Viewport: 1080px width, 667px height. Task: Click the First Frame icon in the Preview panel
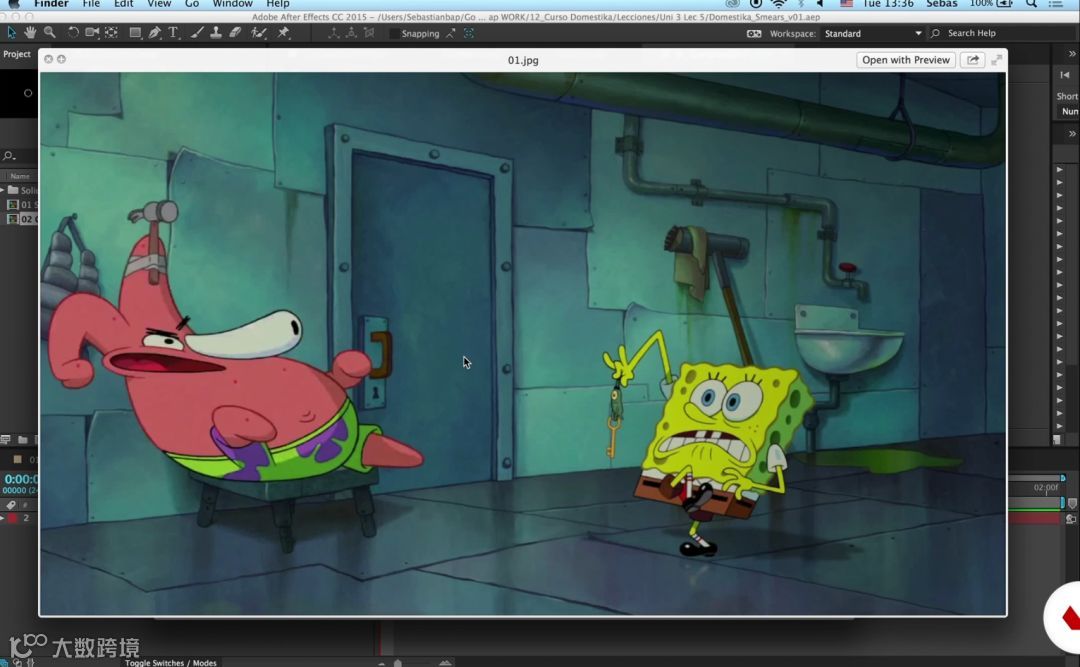pyautogui.click(x=1065, y=74)
